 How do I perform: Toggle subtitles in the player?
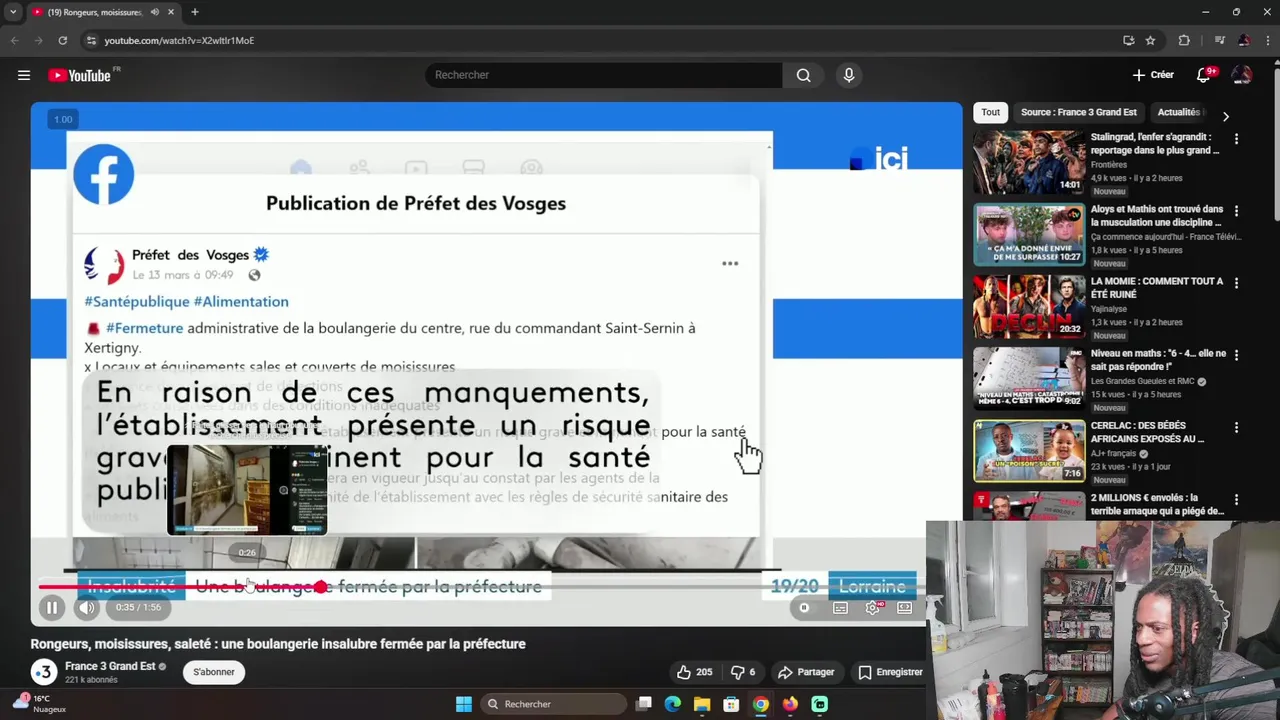841,607
